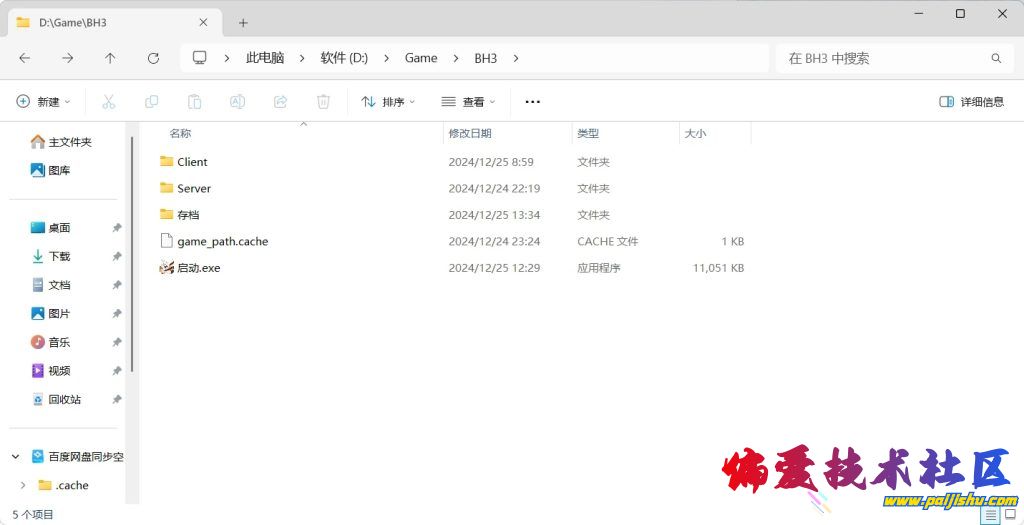Open a new tab with plus button

pos(243,22)
